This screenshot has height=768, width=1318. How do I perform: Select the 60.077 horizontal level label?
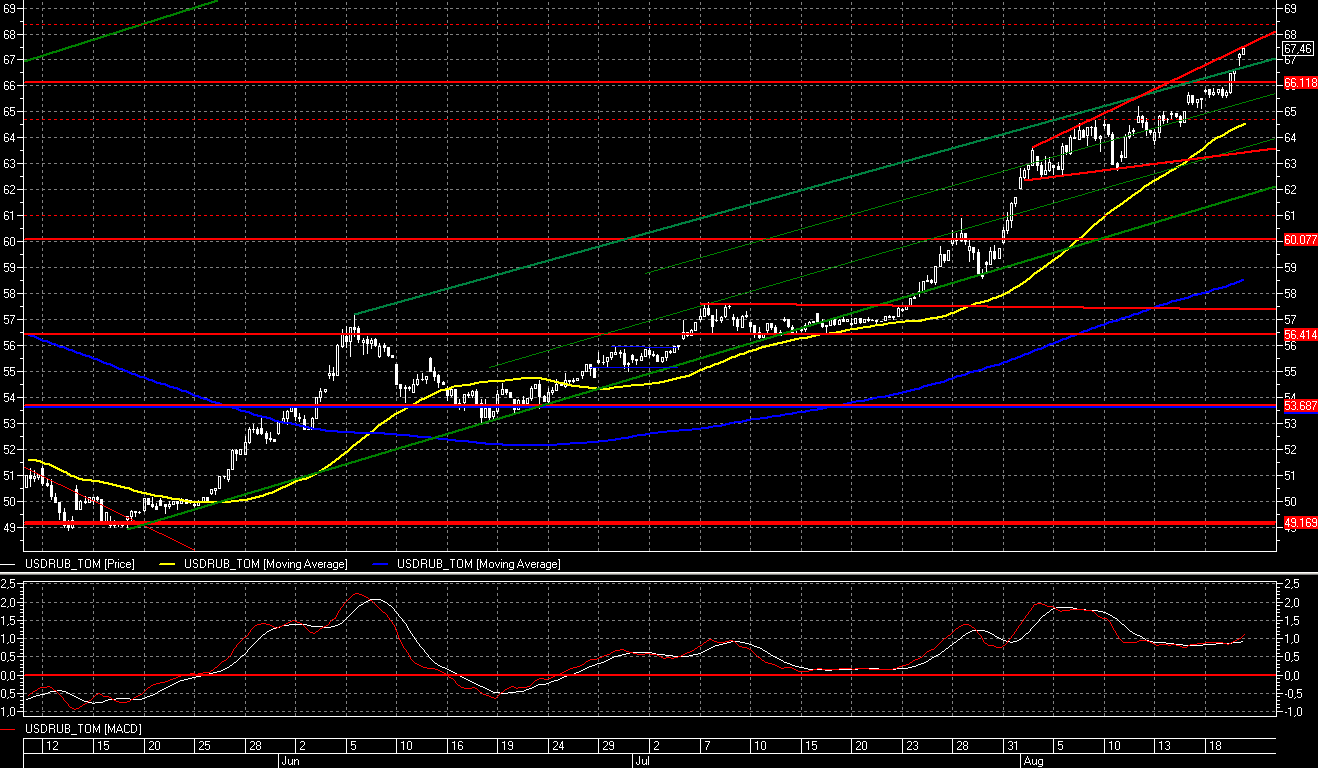pos(1296,240)
